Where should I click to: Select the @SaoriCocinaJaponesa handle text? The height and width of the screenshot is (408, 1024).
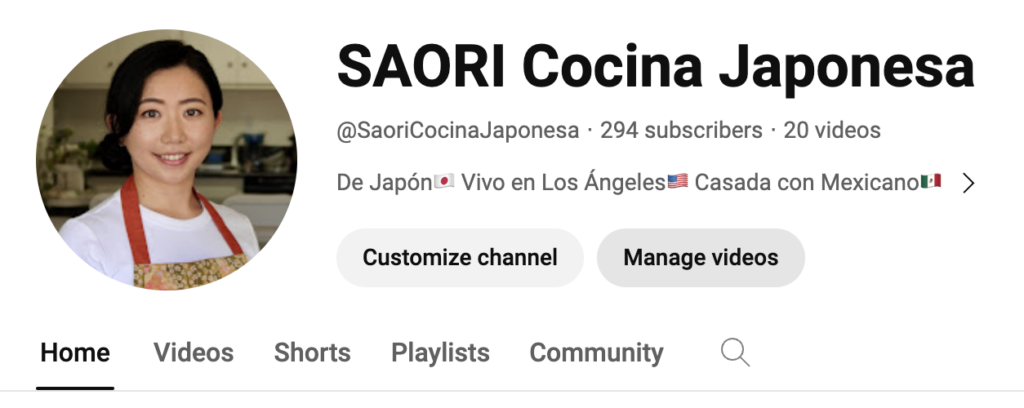tap(458, 131)
